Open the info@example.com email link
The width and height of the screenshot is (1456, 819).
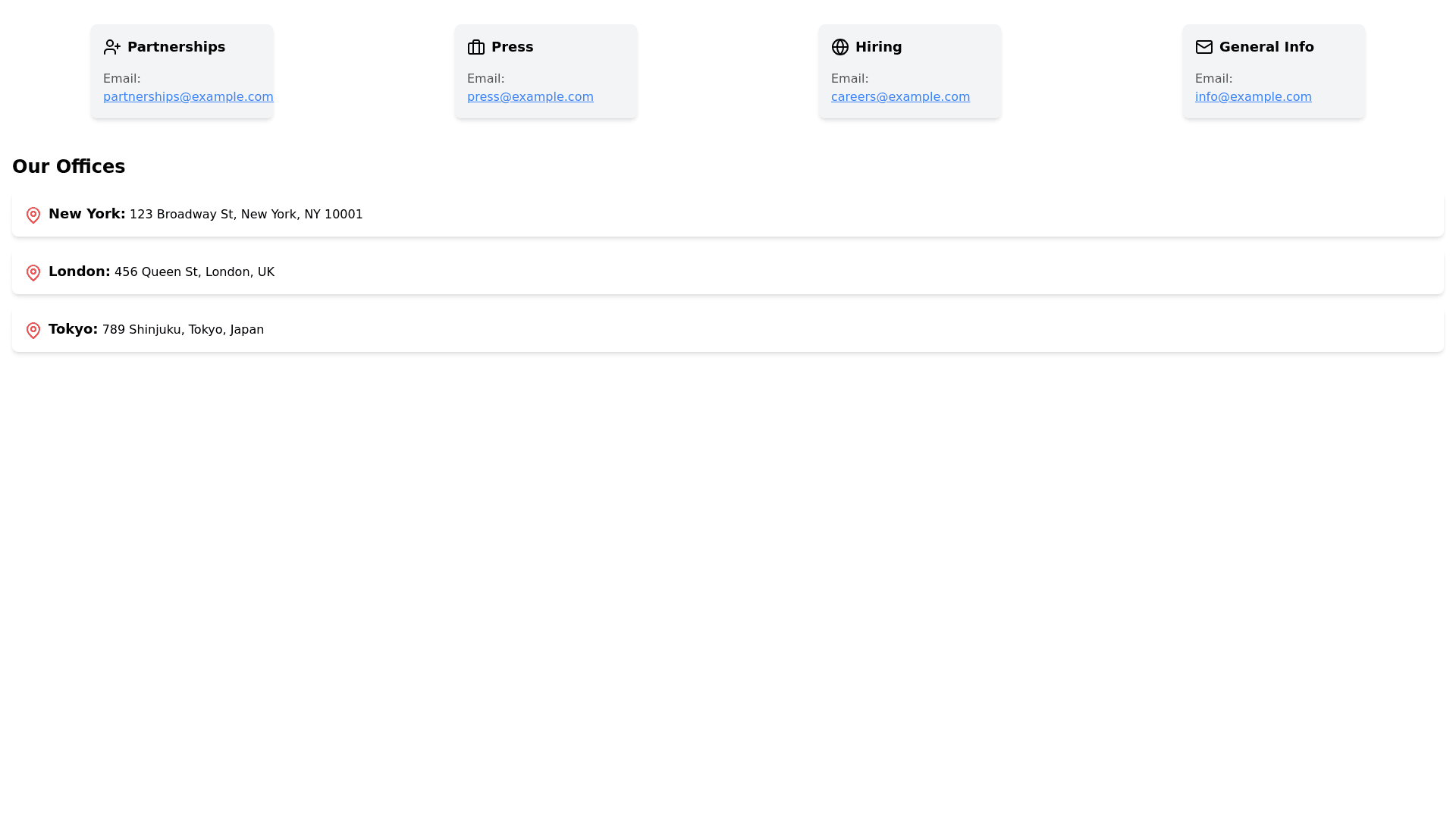(x=1253, y=97)
